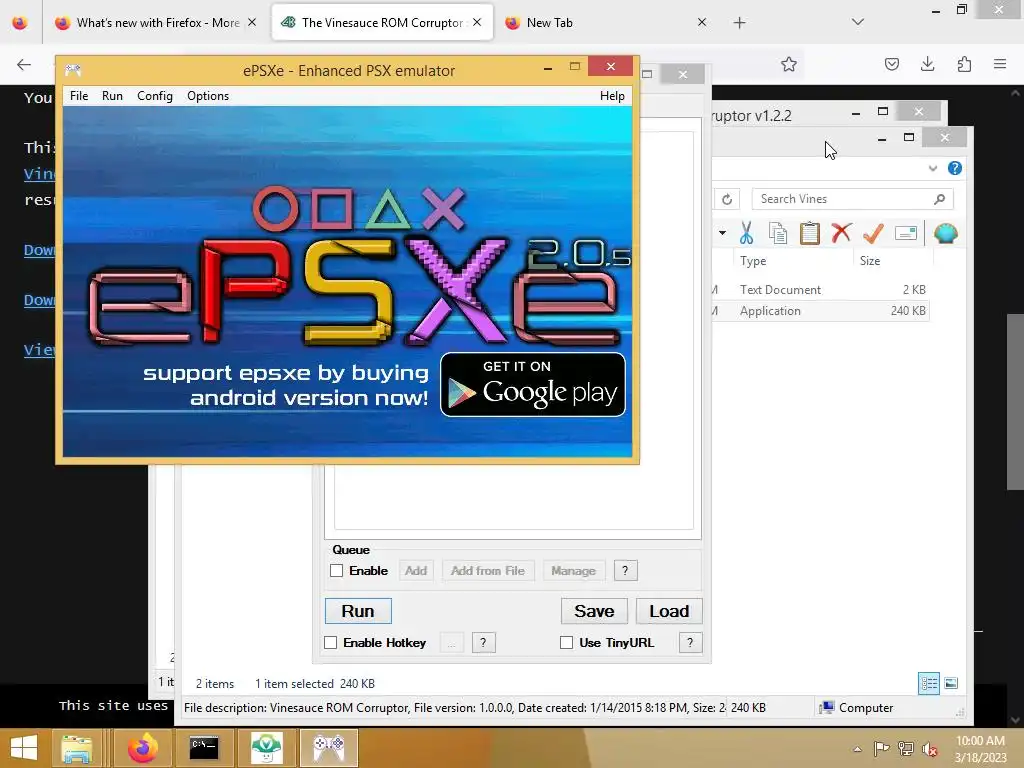Select the Text Document file row

pos(820,289)
